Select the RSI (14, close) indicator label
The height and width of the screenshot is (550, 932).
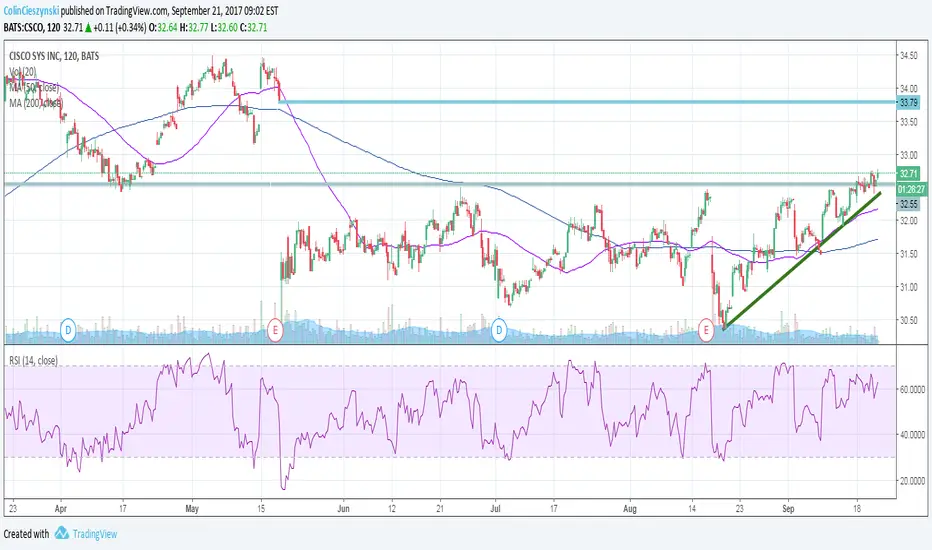point(33,360)
